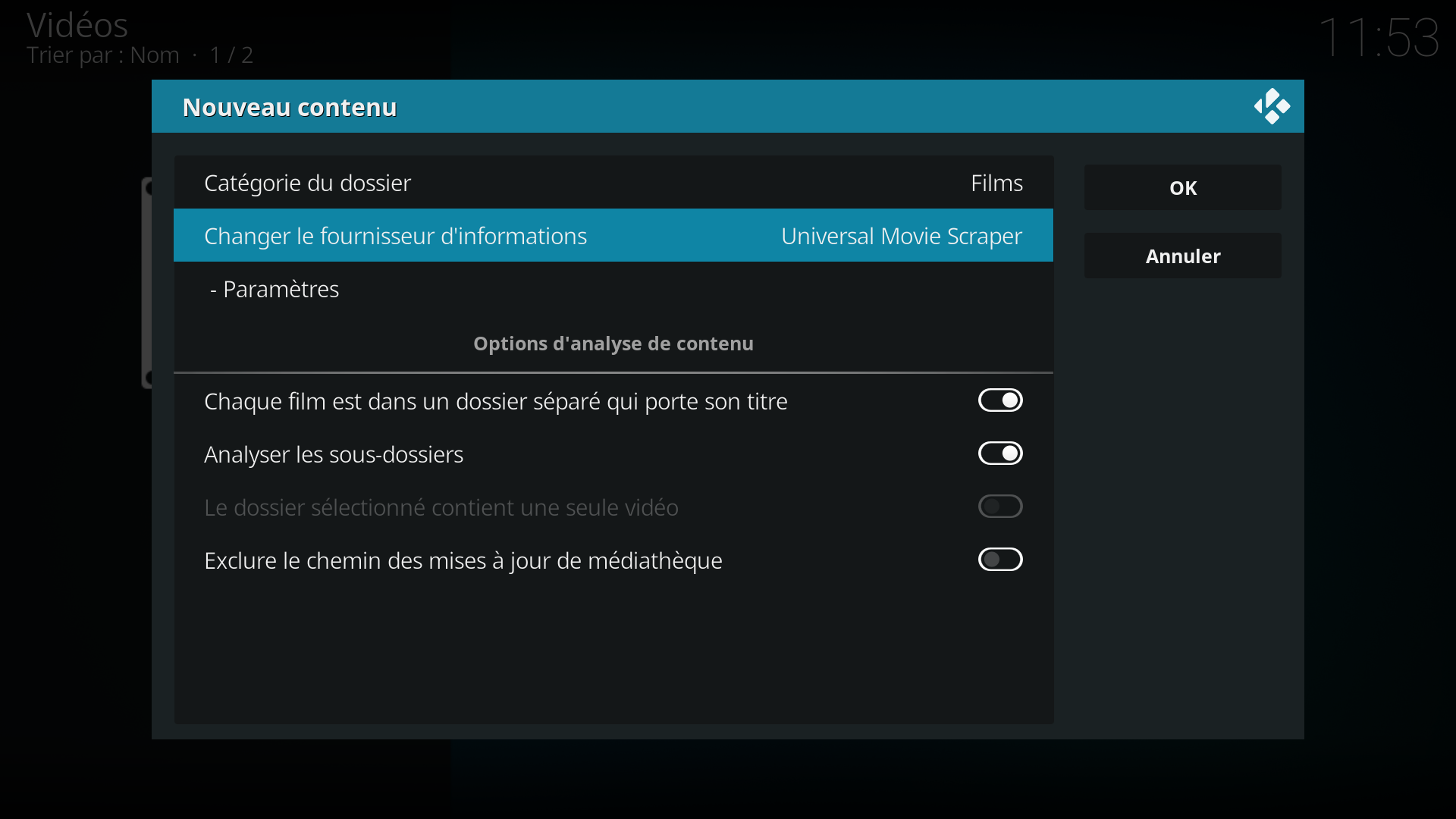The image size is (1456, 819).
Task: Select Changer le fournisseur d'informations entry
Action: [395, 236]
